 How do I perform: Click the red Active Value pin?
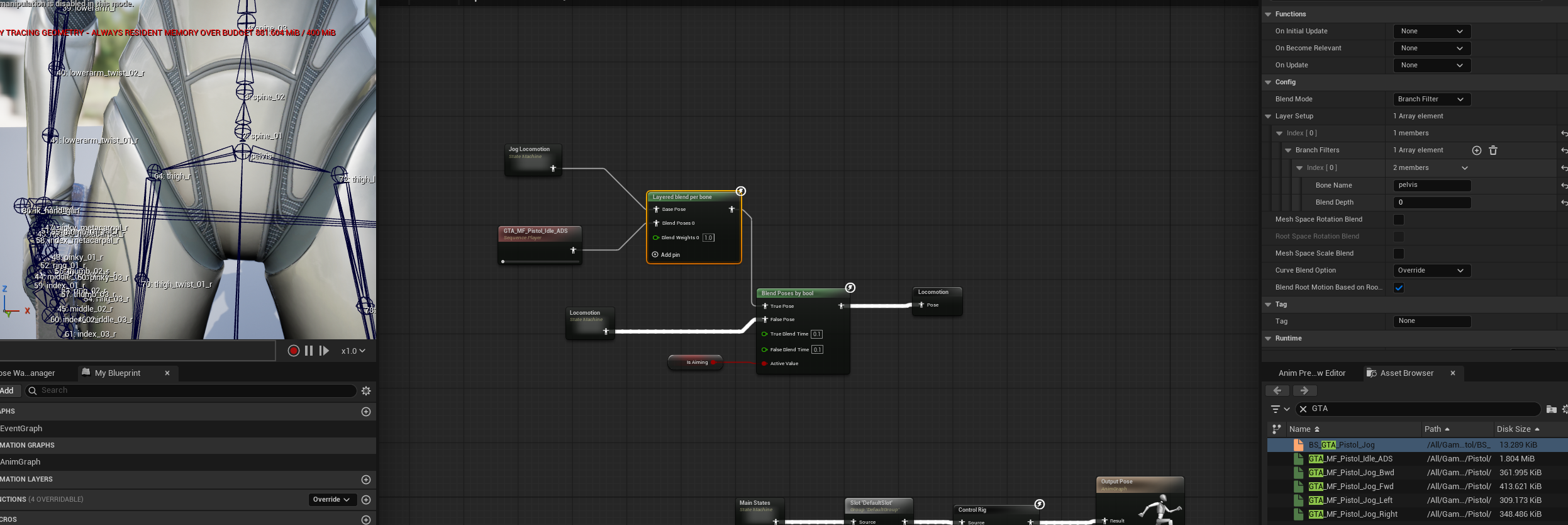click(x=764, y=364)
